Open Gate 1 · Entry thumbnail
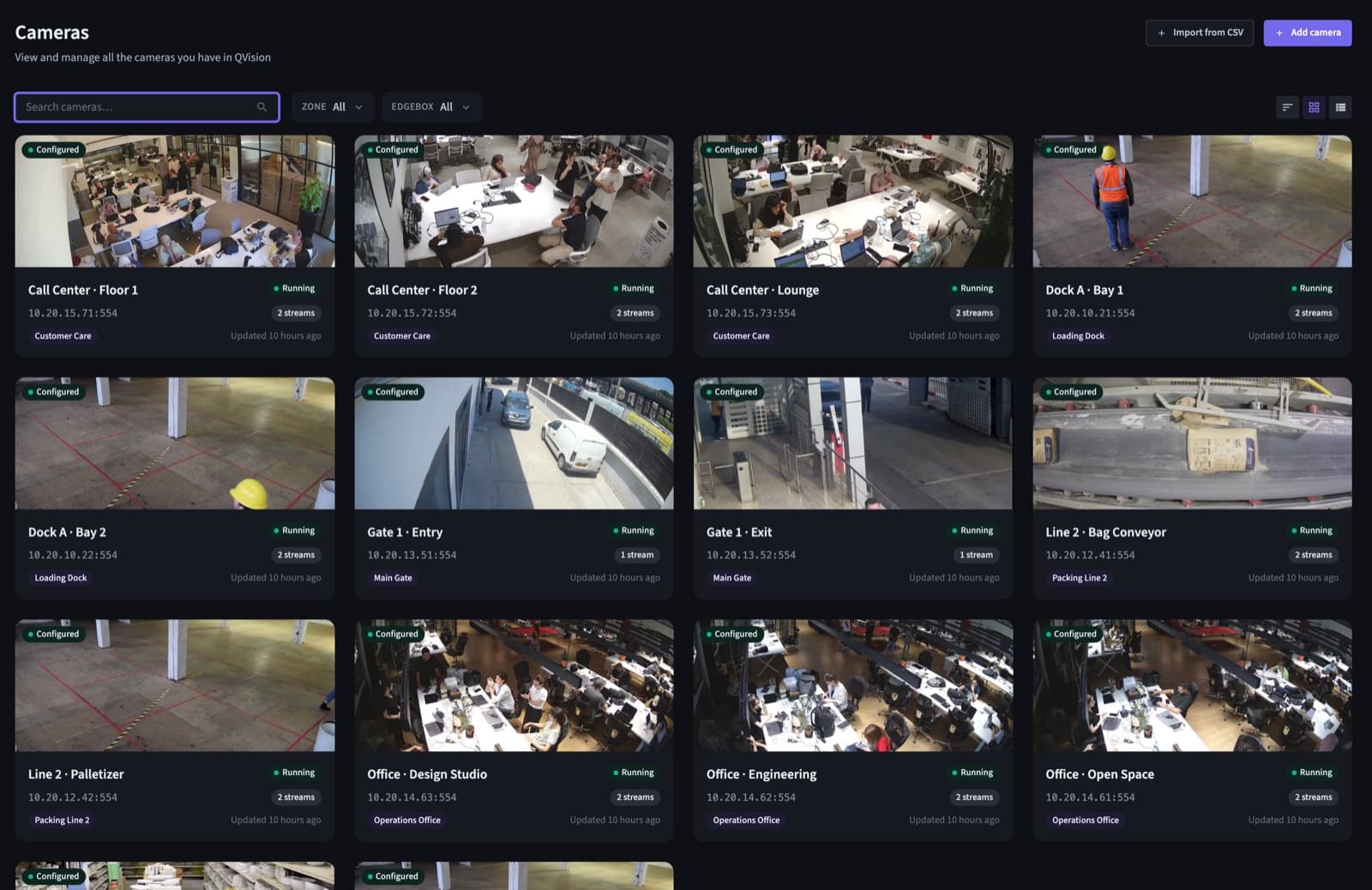Viewport: 1372px width, 890px height. 514,443
